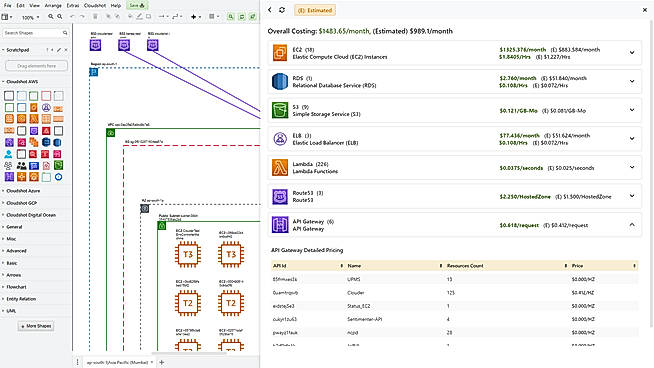Open the Edit menu

[x=20, y=5]
